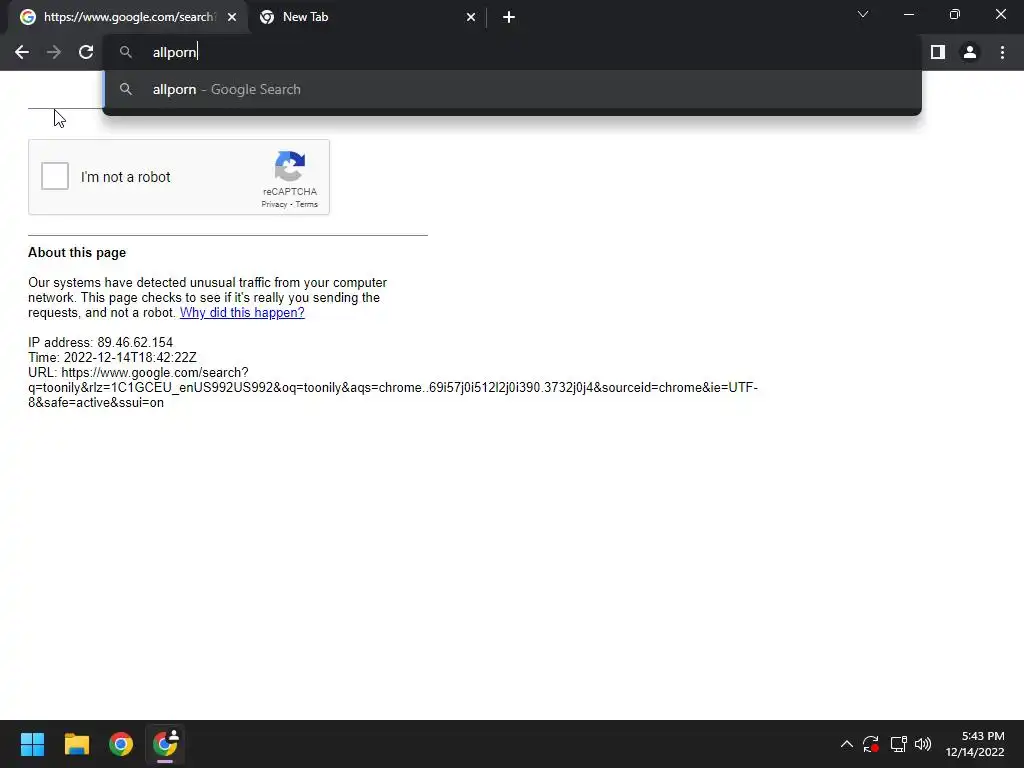The image size is (1024, 768).
Task: Open File Explorer from taskbar
Action: (x=76, y=744)
